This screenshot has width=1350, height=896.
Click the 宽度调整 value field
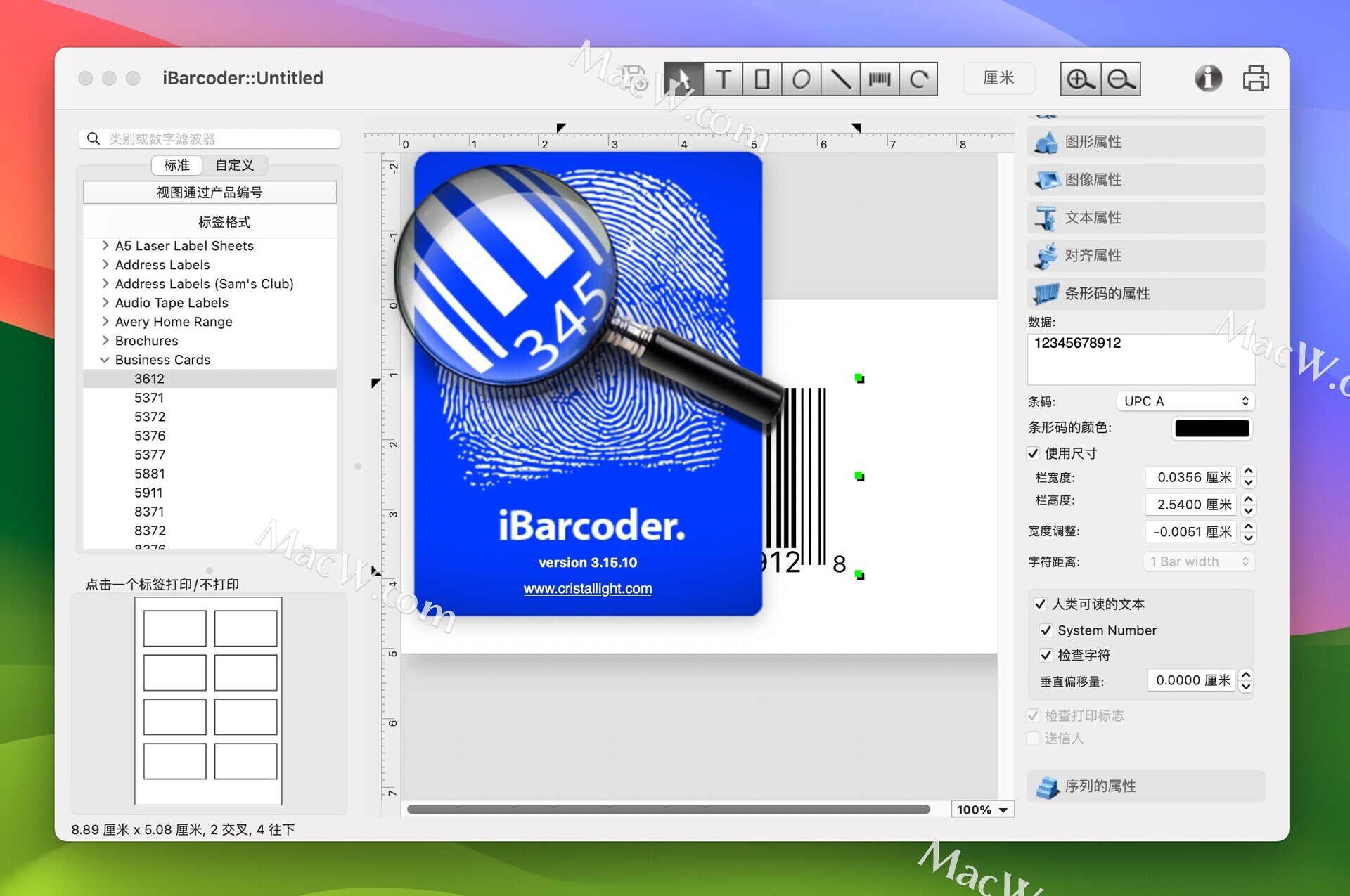[x=1190, y=532]
